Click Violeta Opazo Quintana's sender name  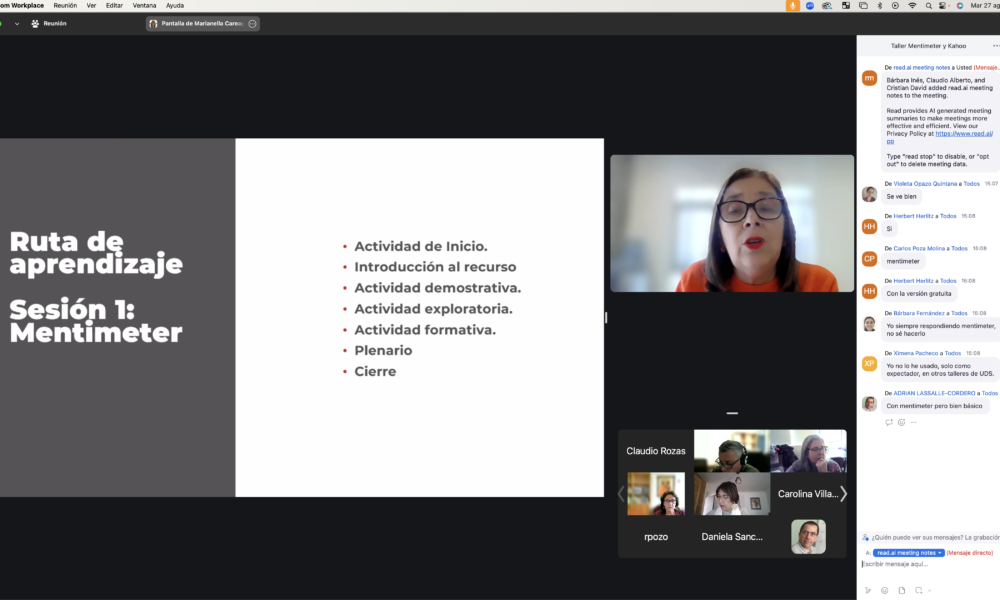point(925,184)
